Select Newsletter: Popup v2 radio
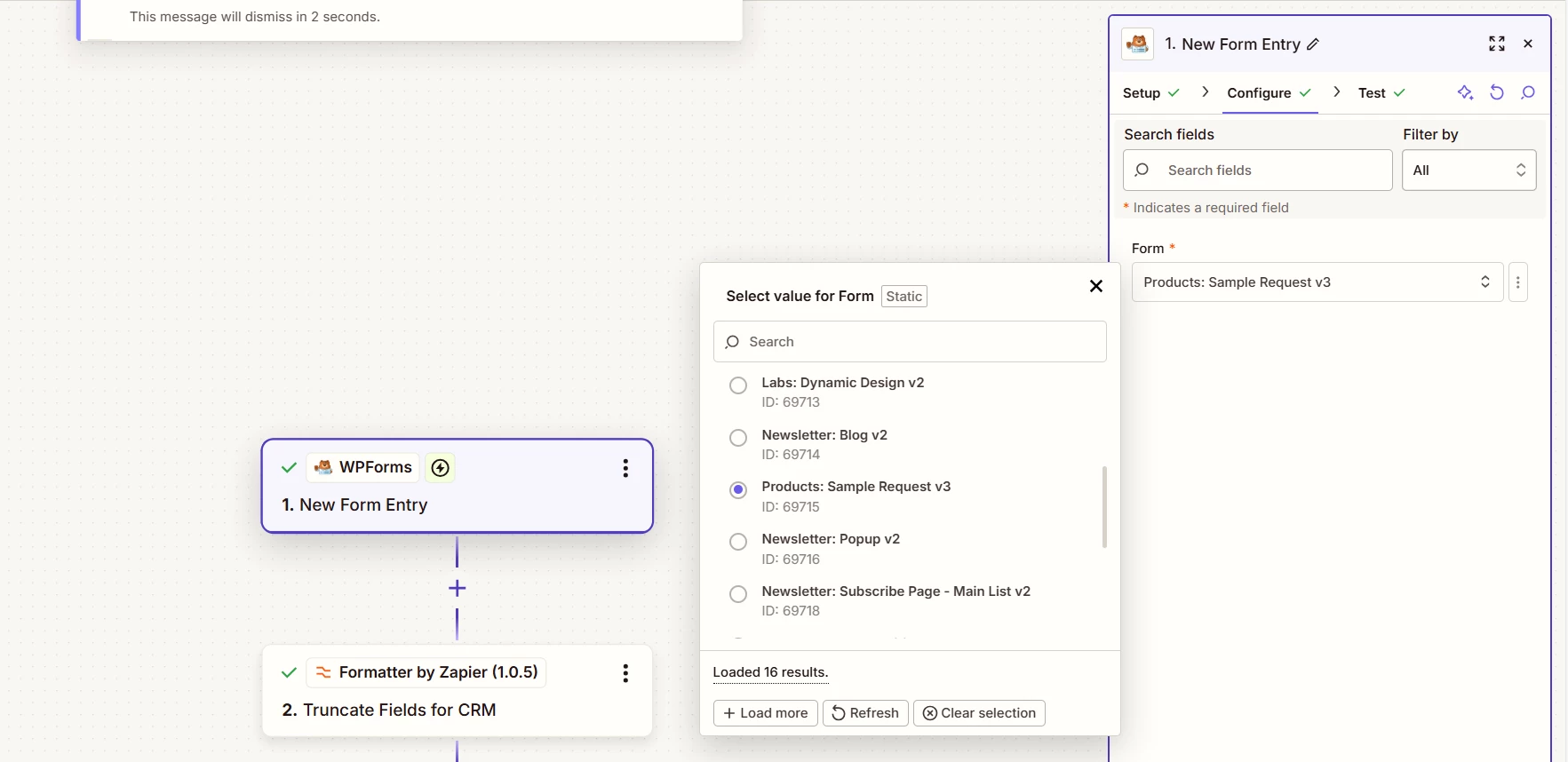 [x=738, y=542]
